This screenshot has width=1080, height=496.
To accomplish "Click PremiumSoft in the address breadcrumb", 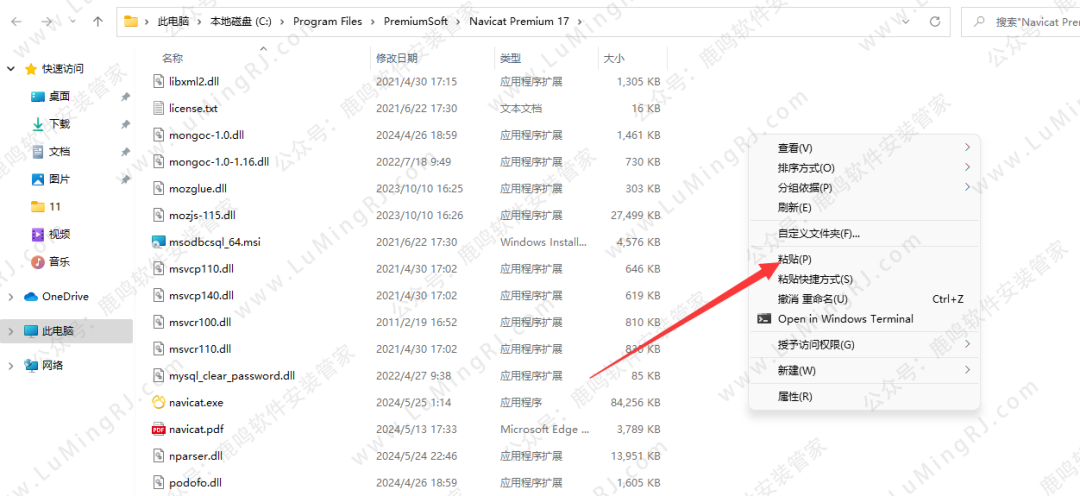I will point(419,20).
